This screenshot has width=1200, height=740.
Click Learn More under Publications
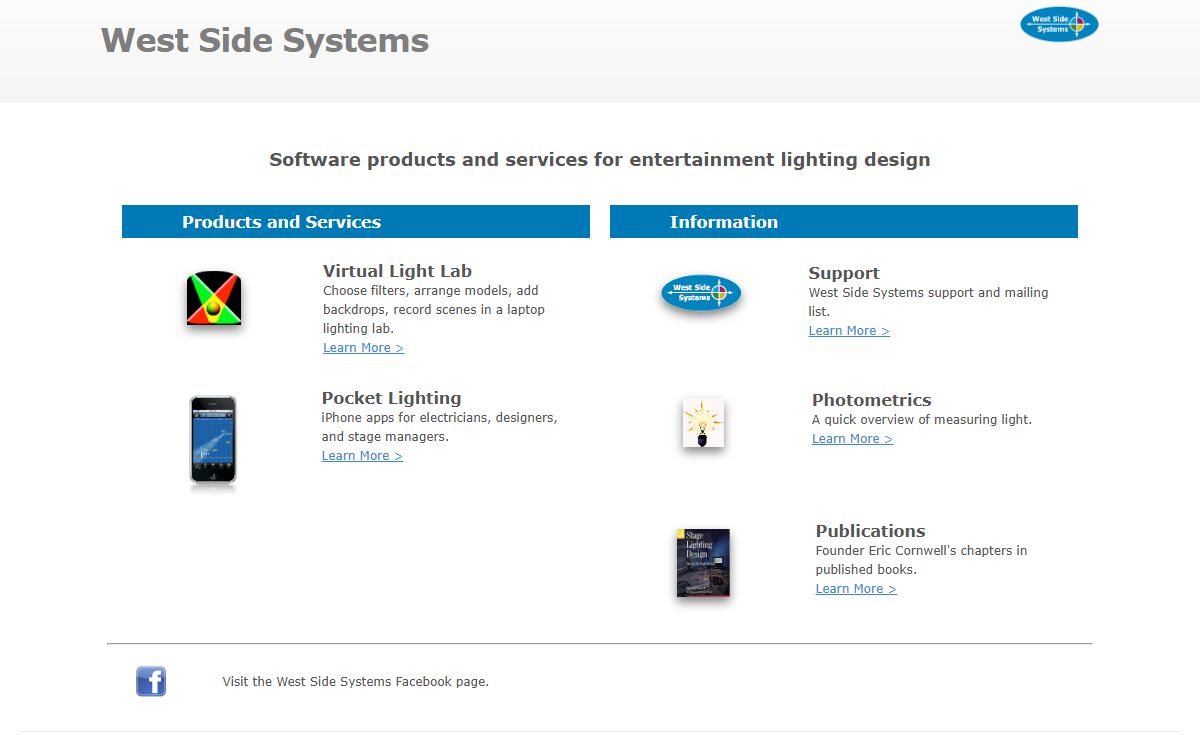coord(856,589)
